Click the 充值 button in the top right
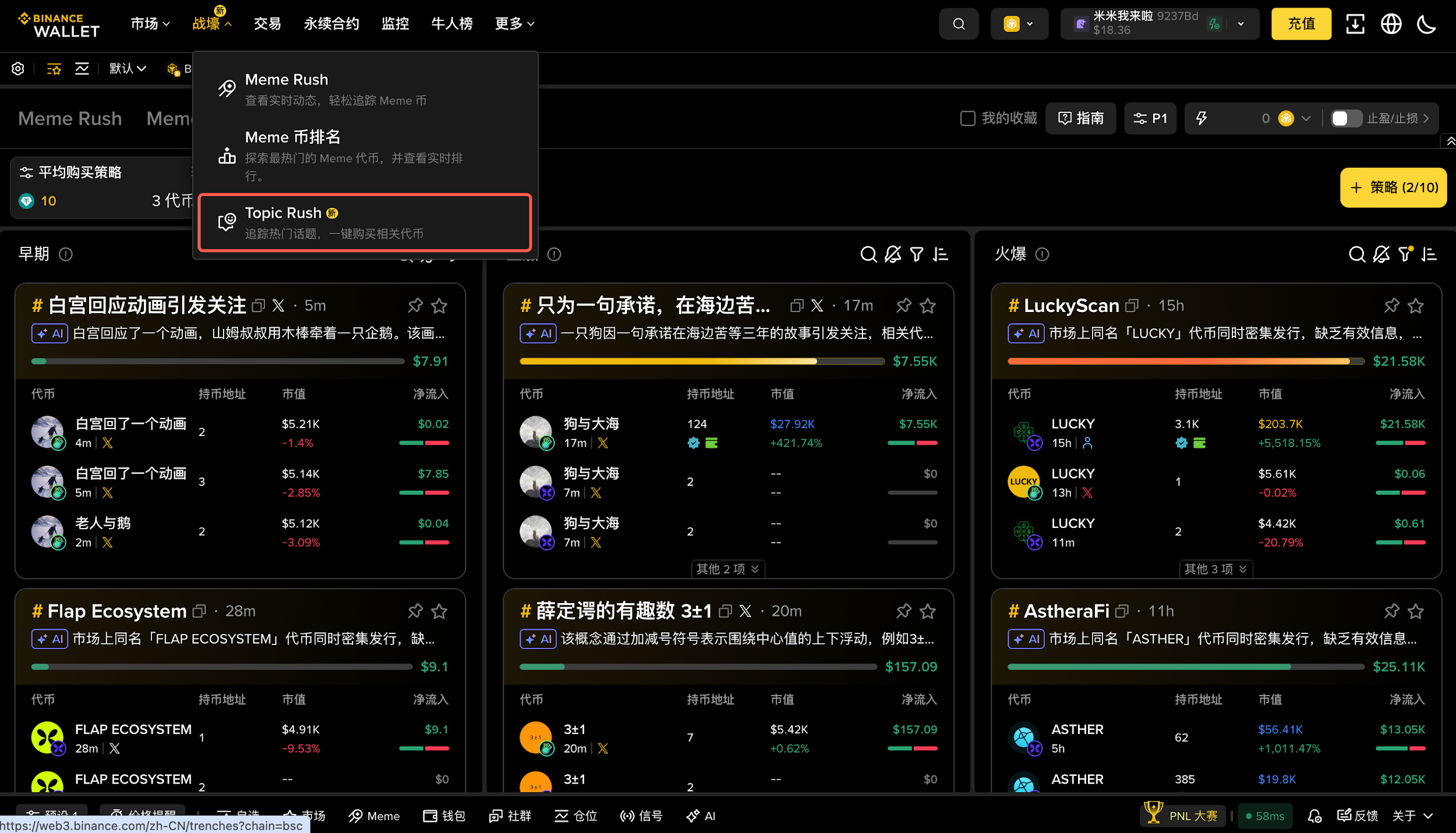 click(x=1301, y=24)
